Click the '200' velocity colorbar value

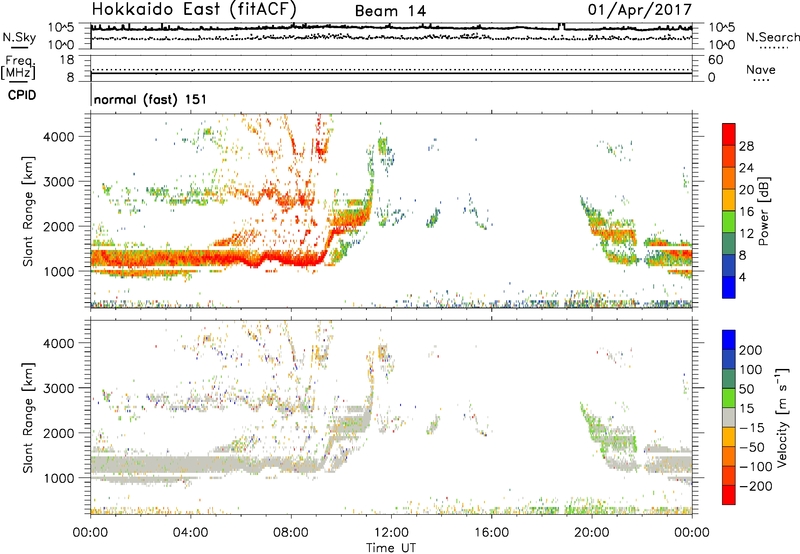coord(751,350)
